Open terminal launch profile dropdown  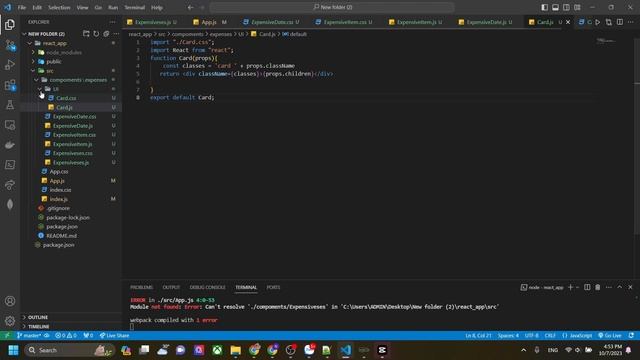click(578, 287)
